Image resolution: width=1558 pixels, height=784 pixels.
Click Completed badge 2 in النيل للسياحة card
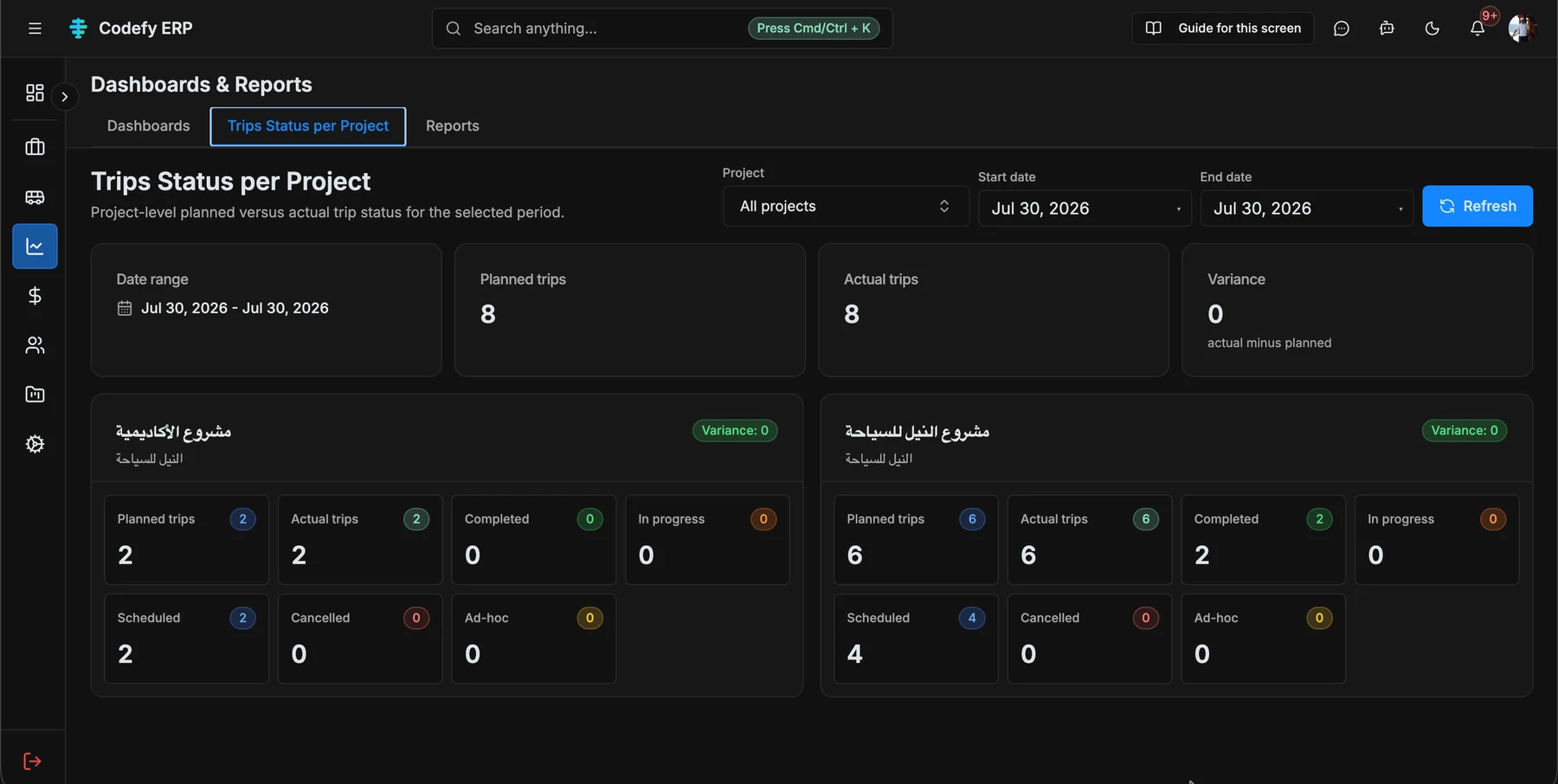point(1319,519)
